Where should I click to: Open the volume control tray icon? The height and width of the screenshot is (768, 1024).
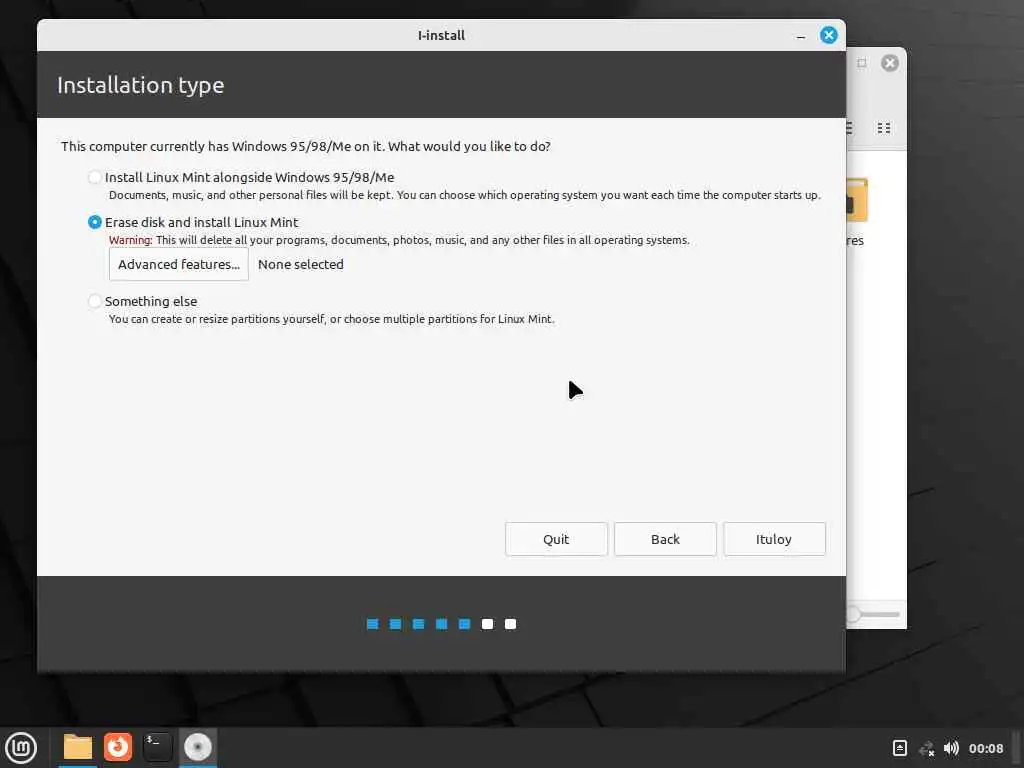(x=952, y=748)
